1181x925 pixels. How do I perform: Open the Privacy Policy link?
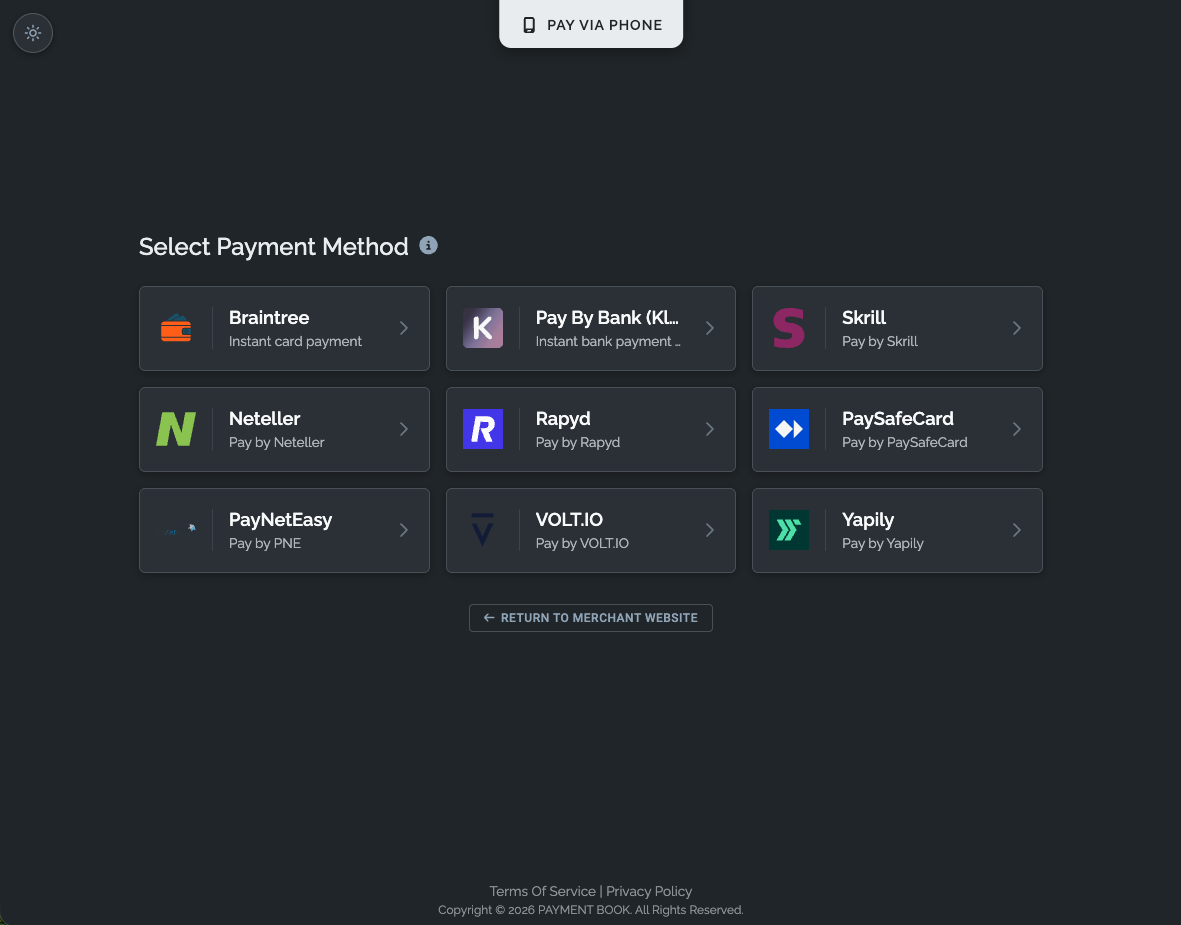pos(649,891)
